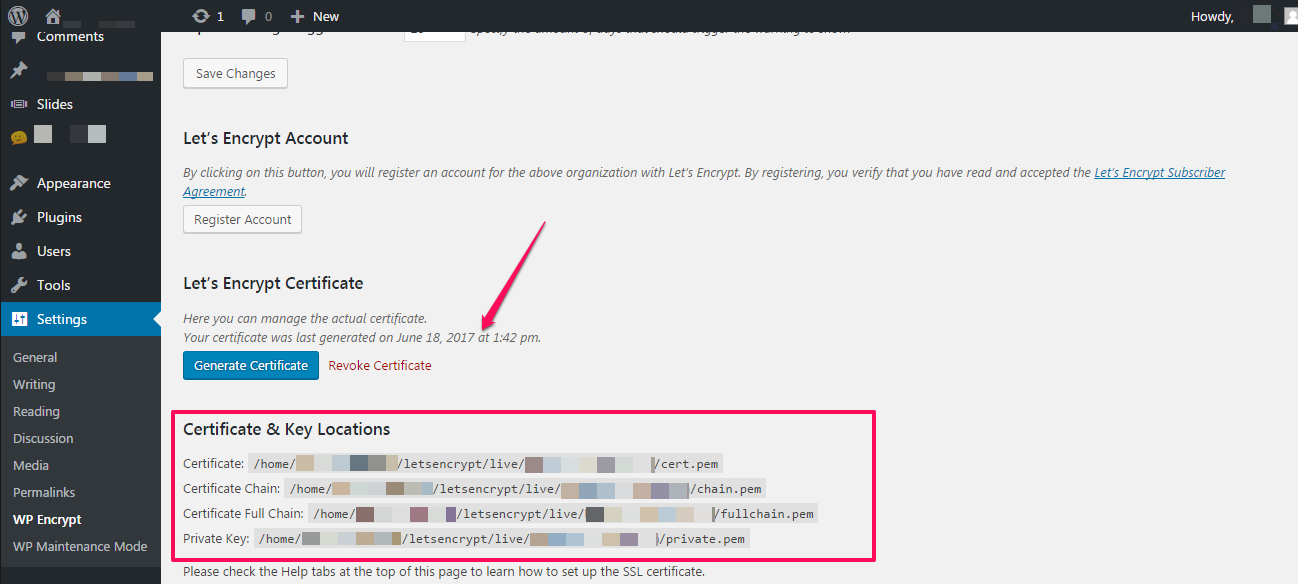Select the cert.pem certificate path
The width and height of the screenshot is (1298, 584).
coord(485,463)
